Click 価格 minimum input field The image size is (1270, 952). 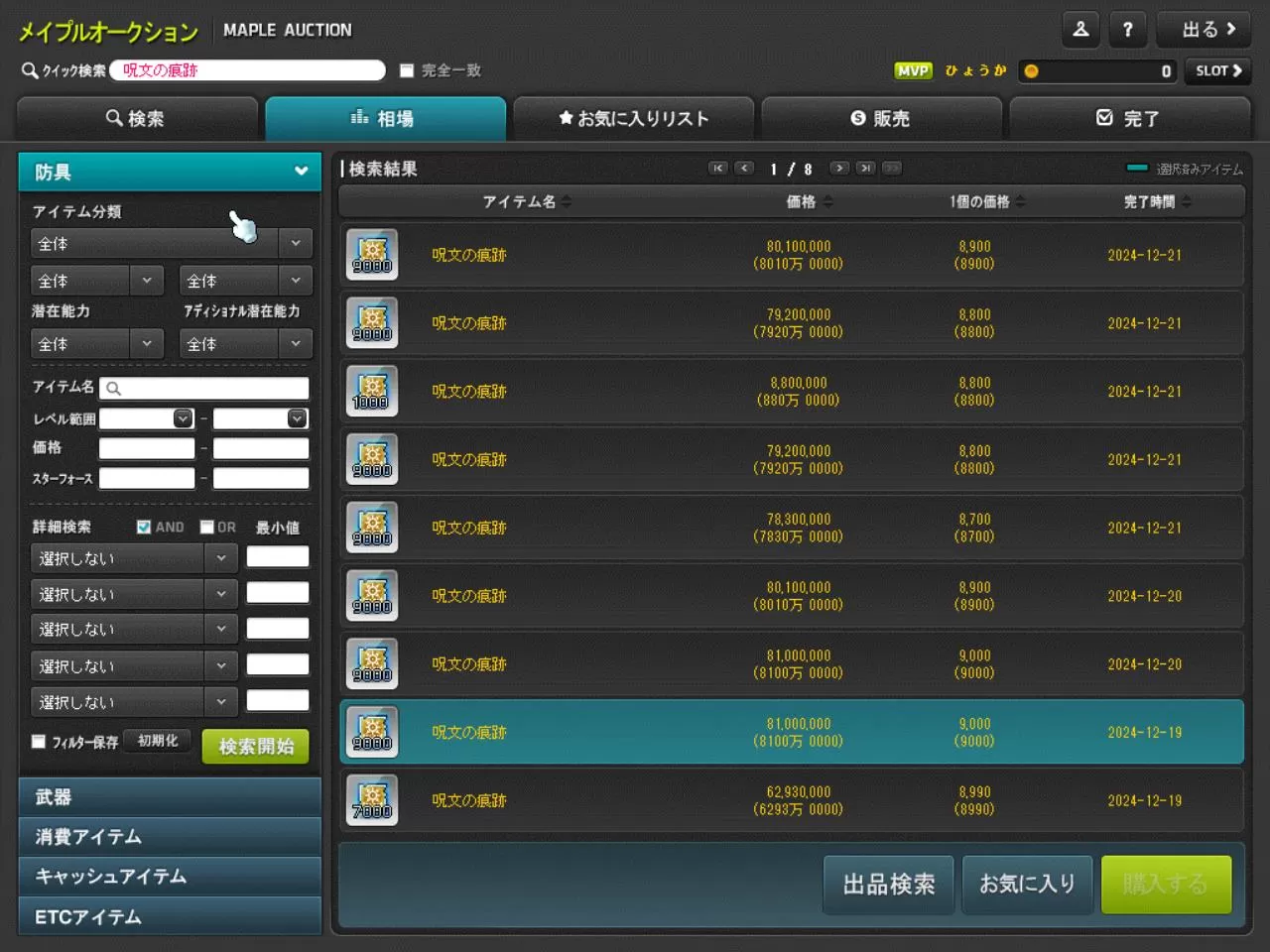147,448
